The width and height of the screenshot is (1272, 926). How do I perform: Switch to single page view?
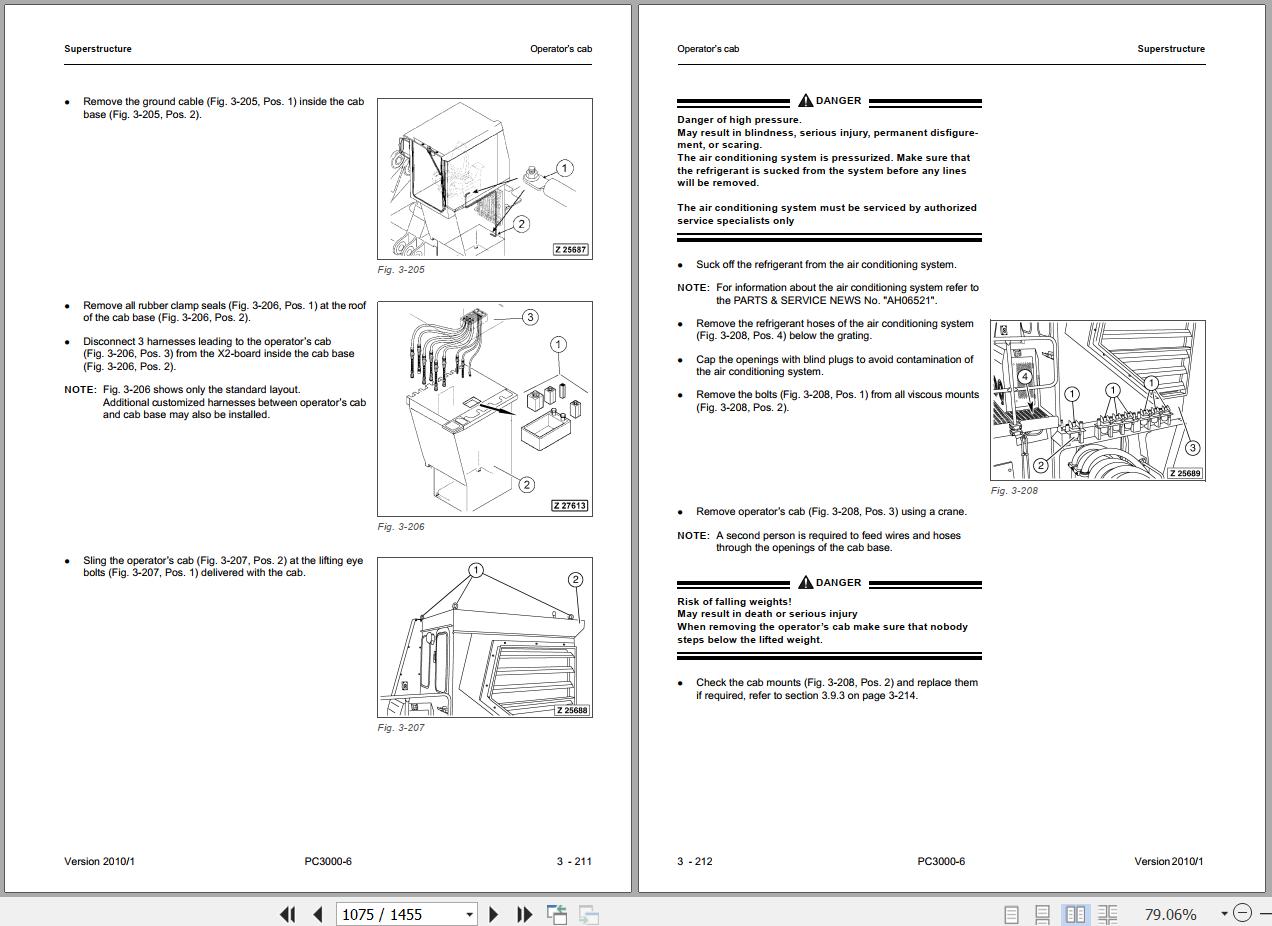click(1011, 914)
